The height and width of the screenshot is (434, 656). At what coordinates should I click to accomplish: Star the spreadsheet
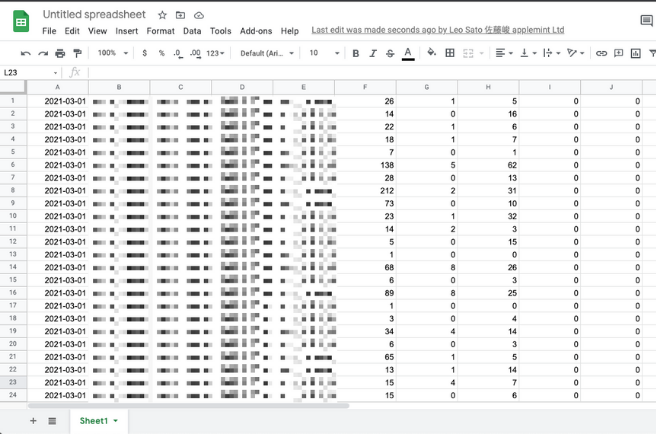pos(162,15)
